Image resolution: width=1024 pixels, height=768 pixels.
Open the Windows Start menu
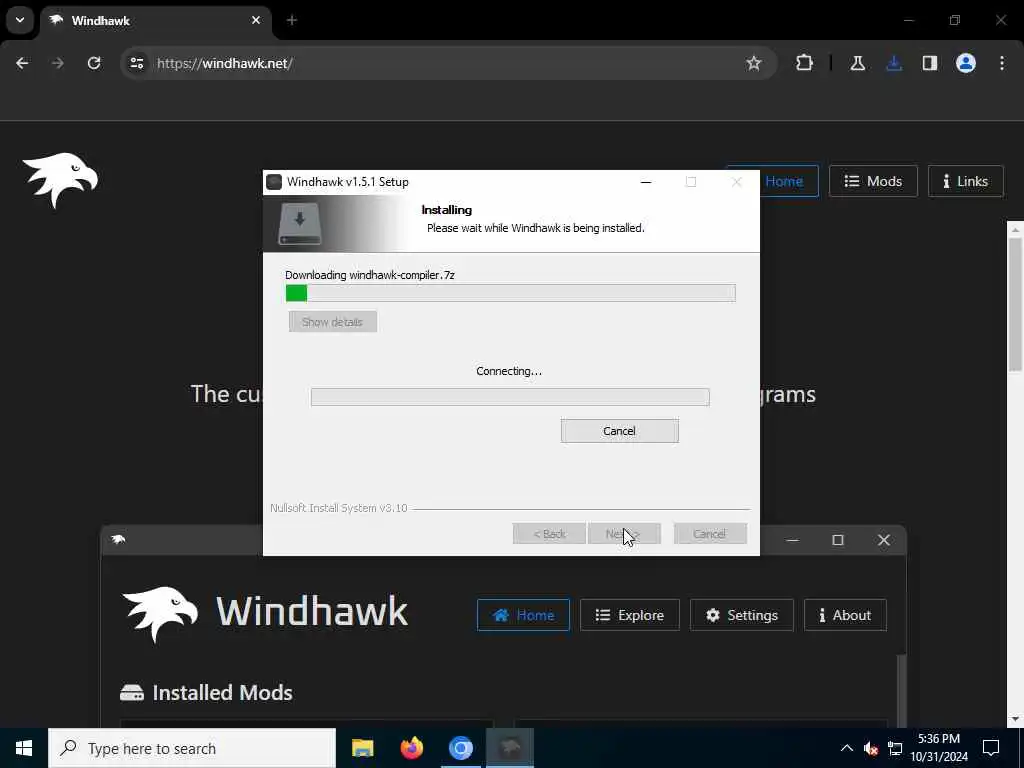pos(24,748)
